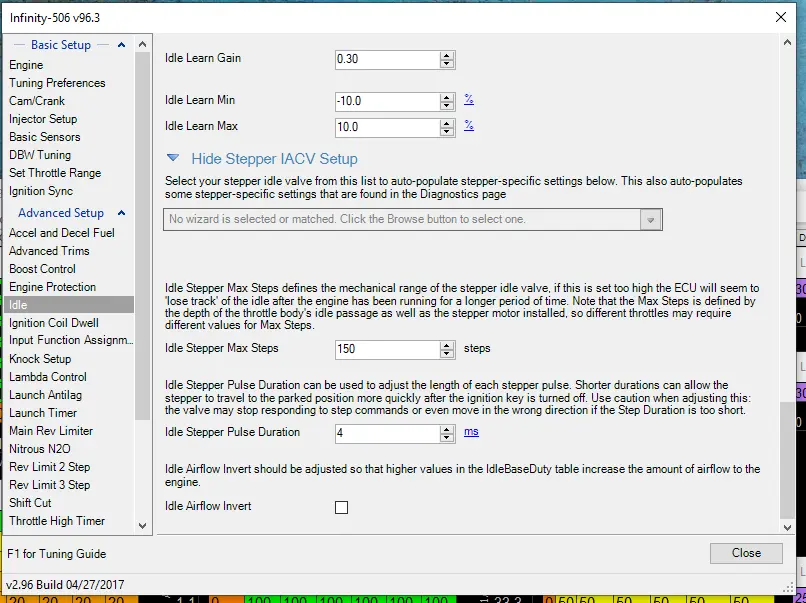Click the Close button
Image resolution: width=806 pixels, height=603 pixels.
click(746, 553)
